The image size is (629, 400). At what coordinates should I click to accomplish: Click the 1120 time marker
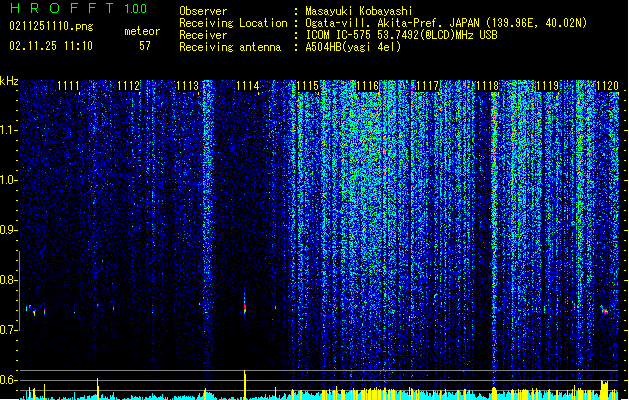click(607, 86)
